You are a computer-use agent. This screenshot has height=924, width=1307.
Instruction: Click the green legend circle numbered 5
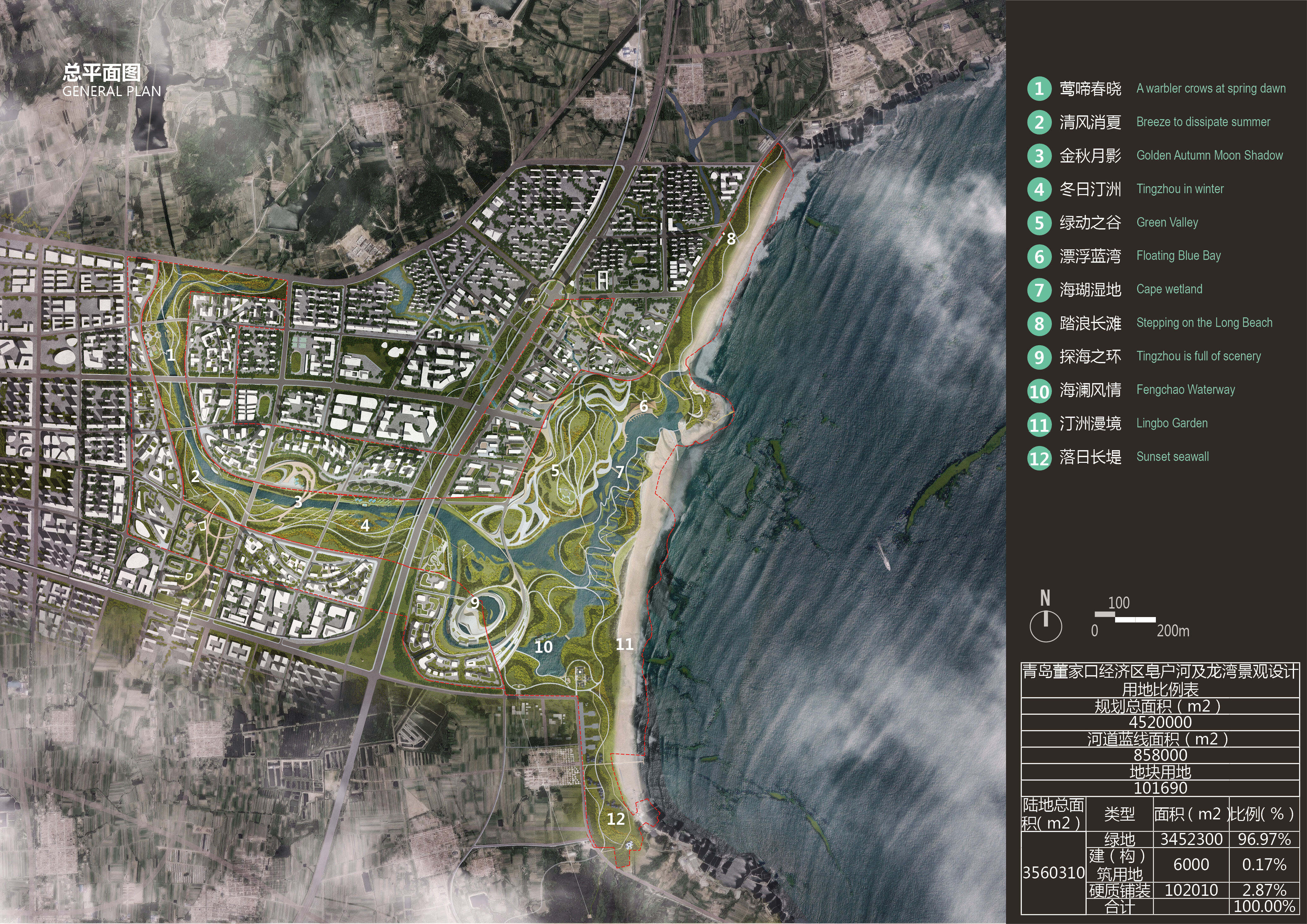click(x=1039, y=223)
